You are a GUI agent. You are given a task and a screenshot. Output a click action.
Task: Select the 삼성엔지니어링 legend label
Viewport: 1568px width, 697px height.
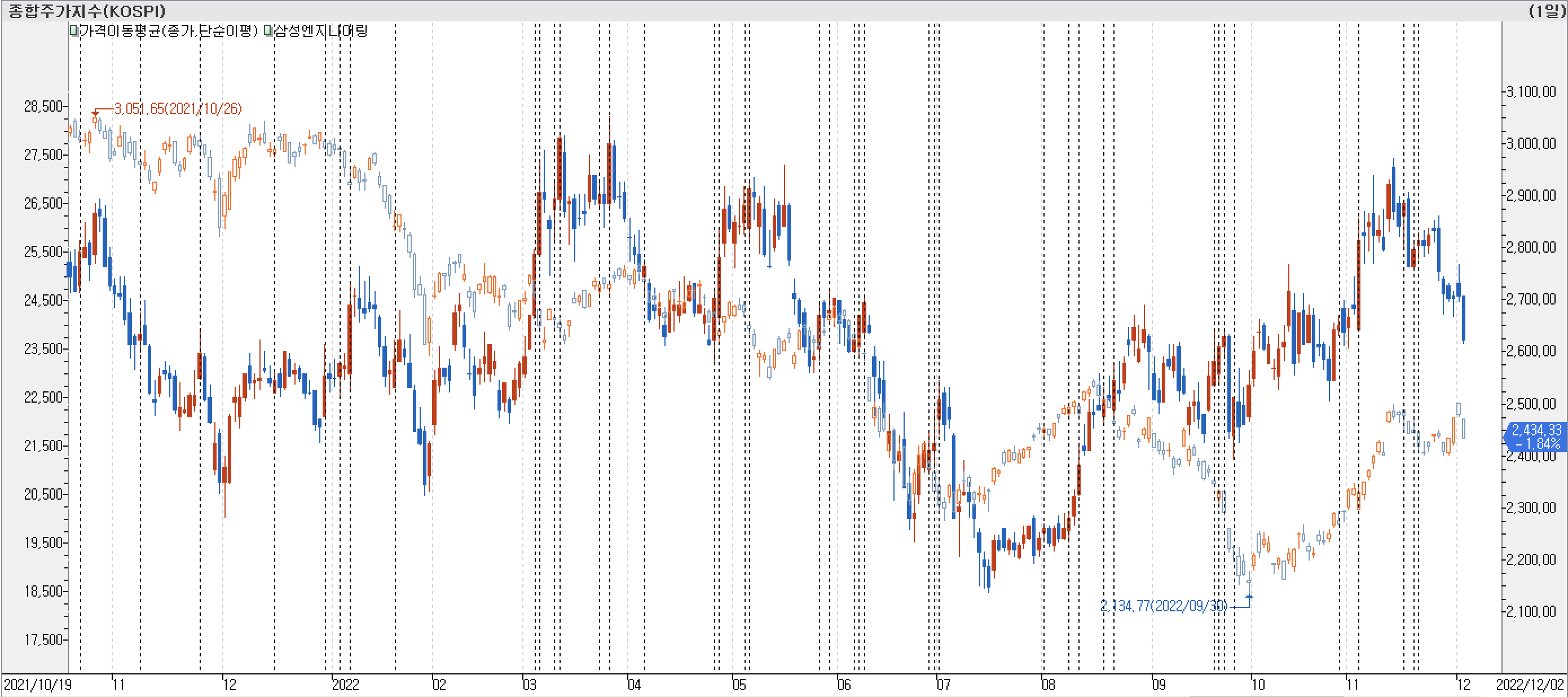pos(321,30)
